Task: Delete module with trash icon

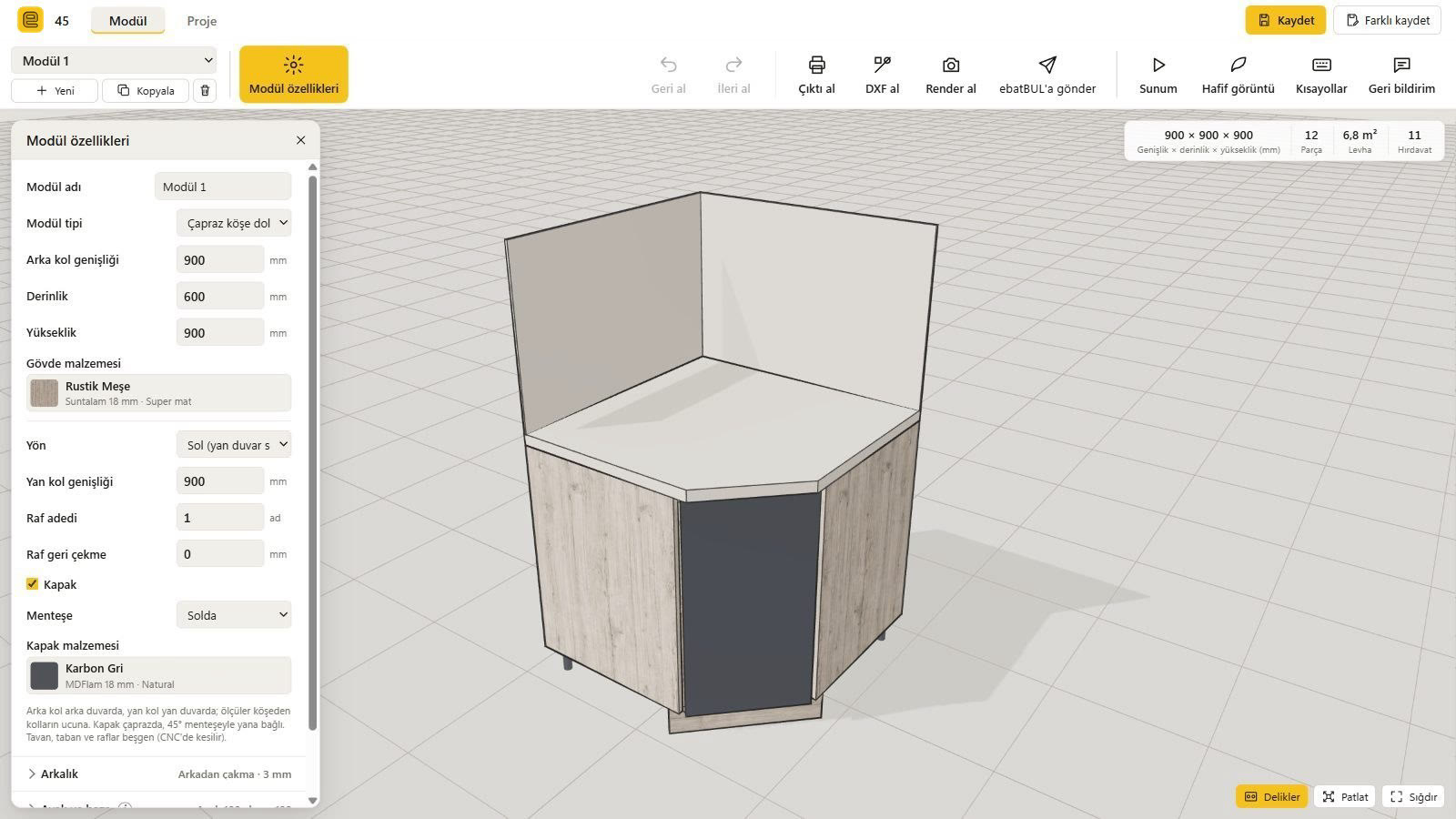Action: (x=205, y=90)
